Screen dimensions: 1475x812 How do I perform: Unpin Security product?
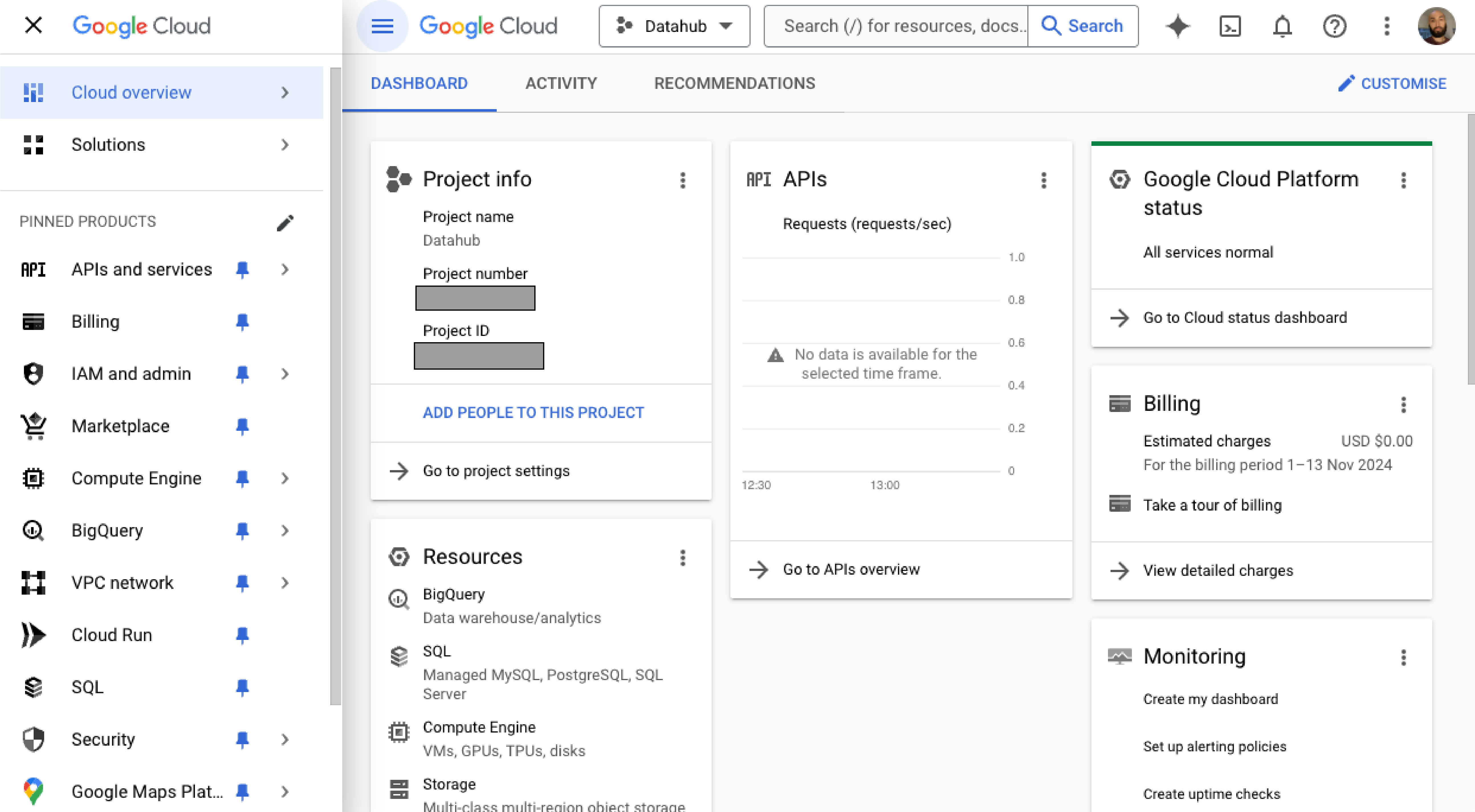242,740
